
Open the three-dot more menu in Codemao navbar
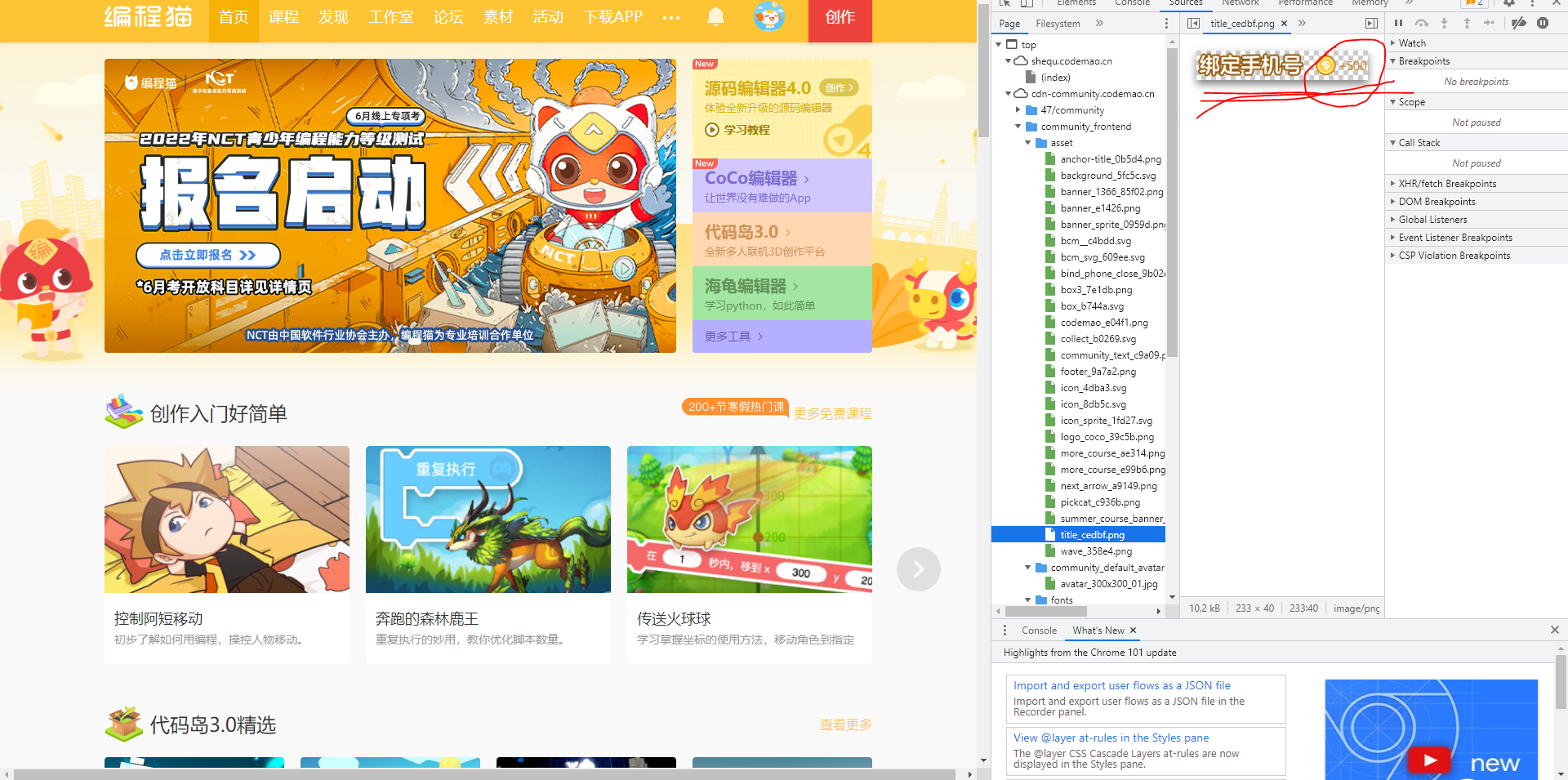[671, 17]
